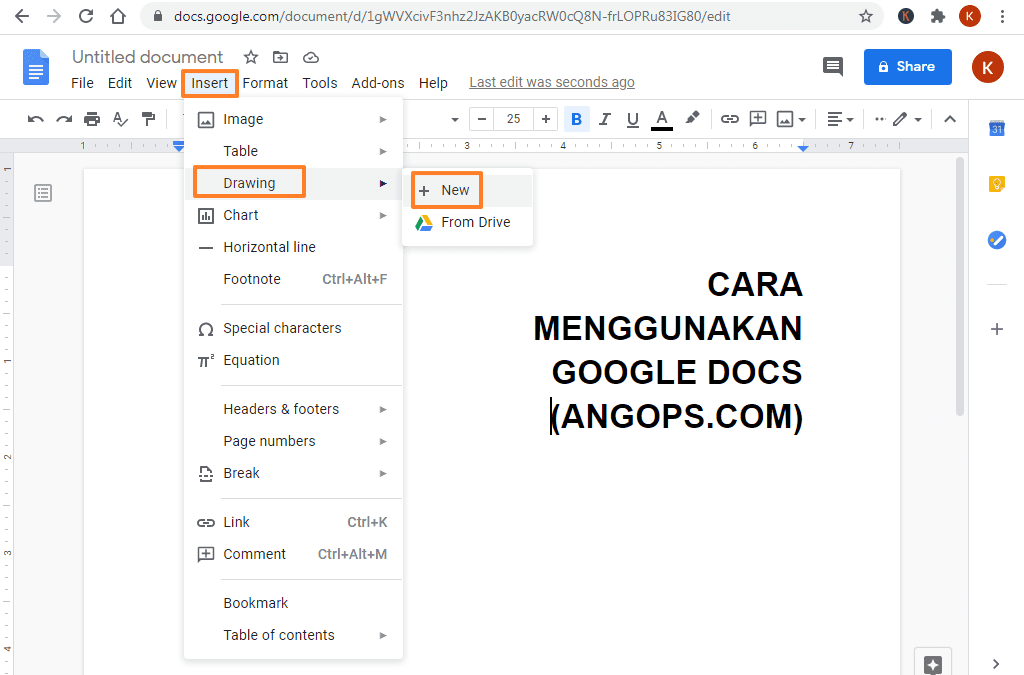Click the font size input field
The width and height of the screenshot is (1024, 675).
513,118
